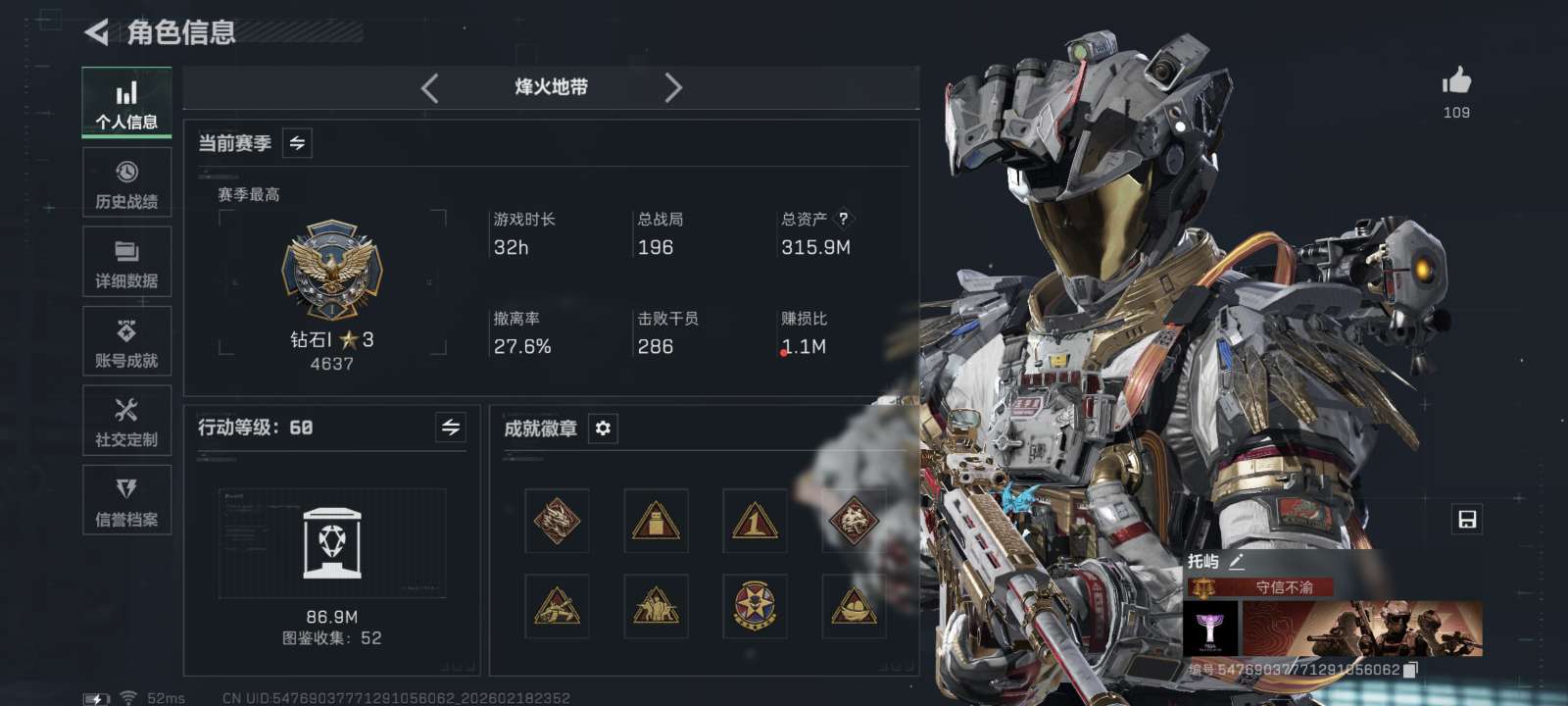Click the save icon beside the character
Viewport: 1568px width, 706px height.
pyautogui.click(x=1467, y=520)
